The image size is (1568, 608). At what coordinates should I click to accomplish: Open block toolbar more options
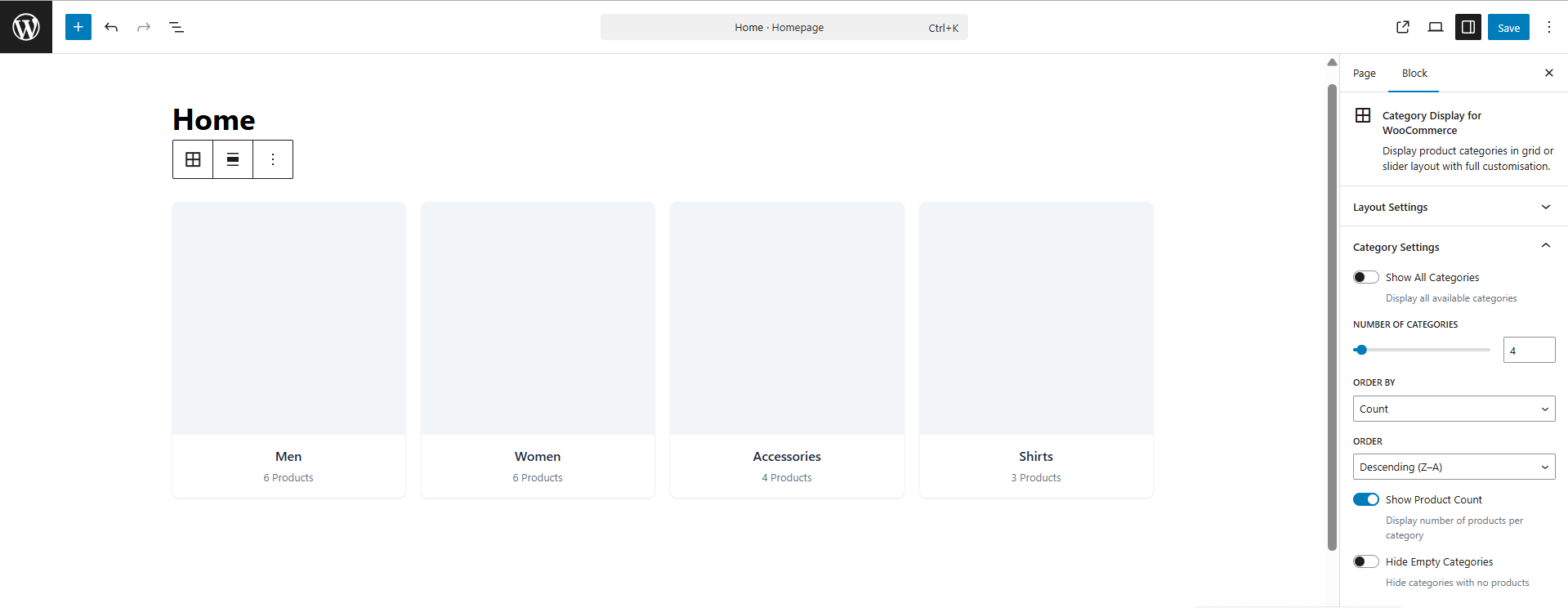pyautogui.click(x=273, y=159)
